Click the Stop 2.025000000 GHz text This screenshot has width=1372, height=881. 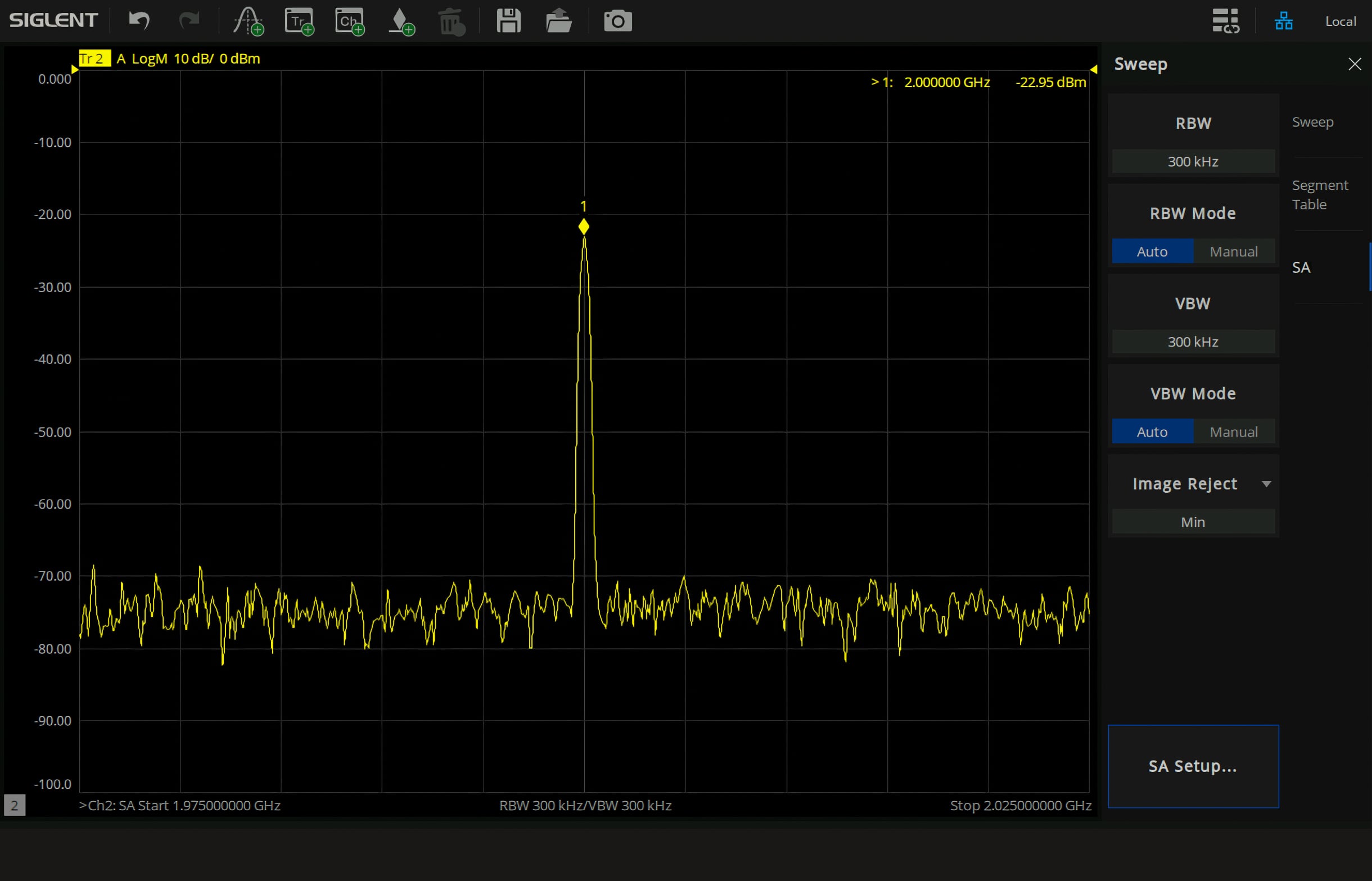point(1021,806)
